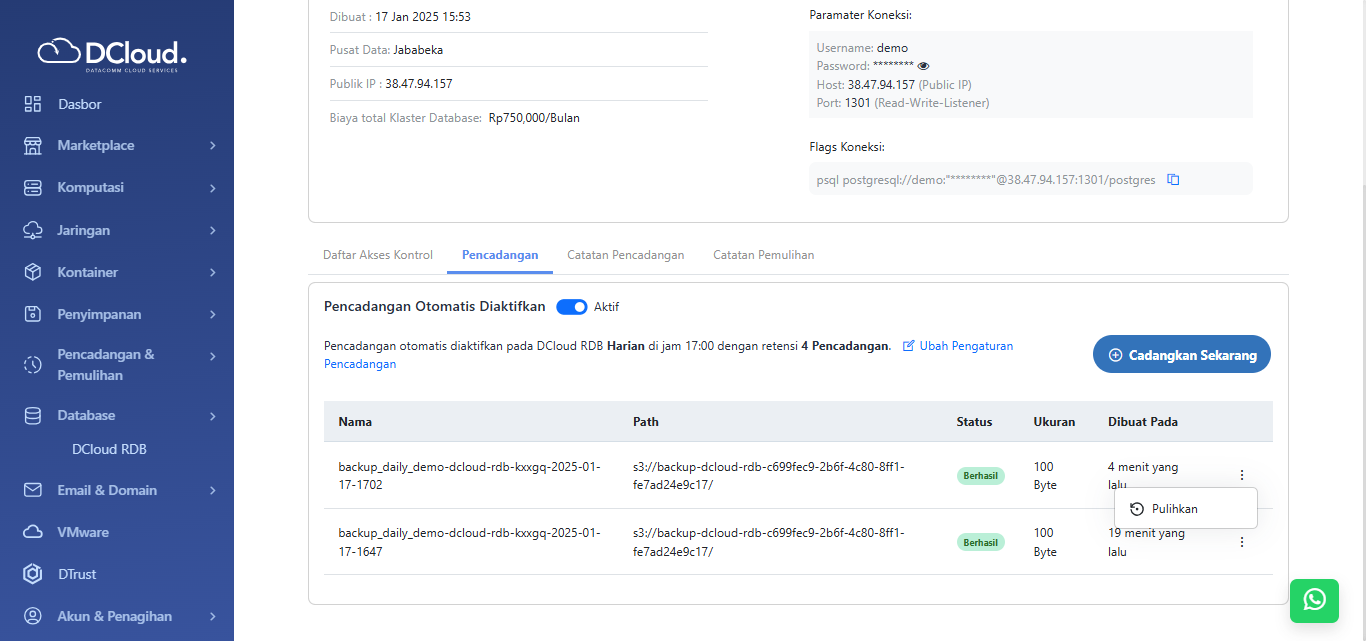Select DCloud RDB under Database

pyautogui.click(x=109, y=450)
